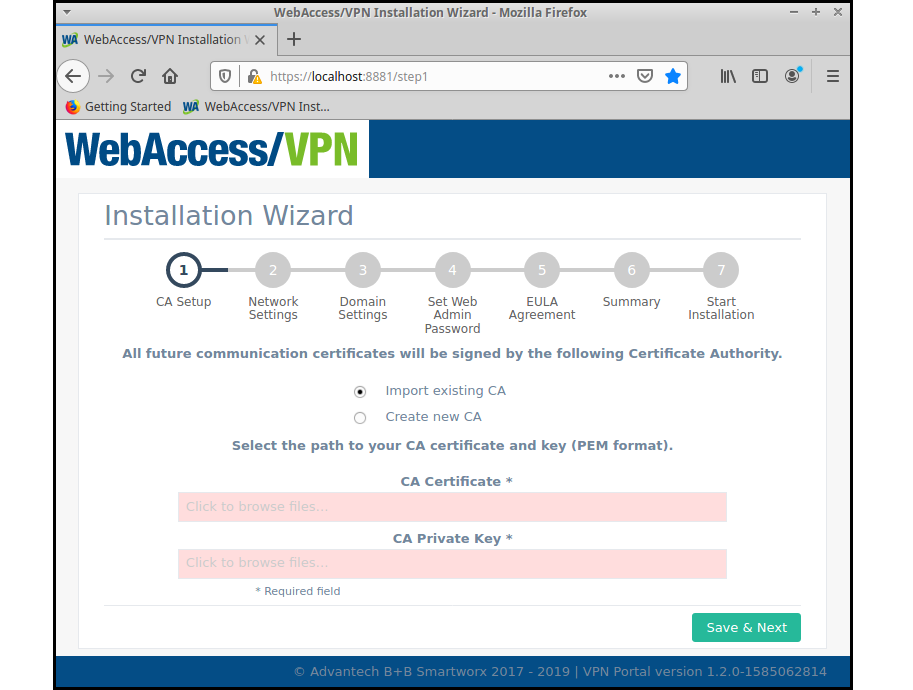The height and width of the screenshot is (690, 913).
Task: Open the Firefox home page icon
Action: click(170, 76)
